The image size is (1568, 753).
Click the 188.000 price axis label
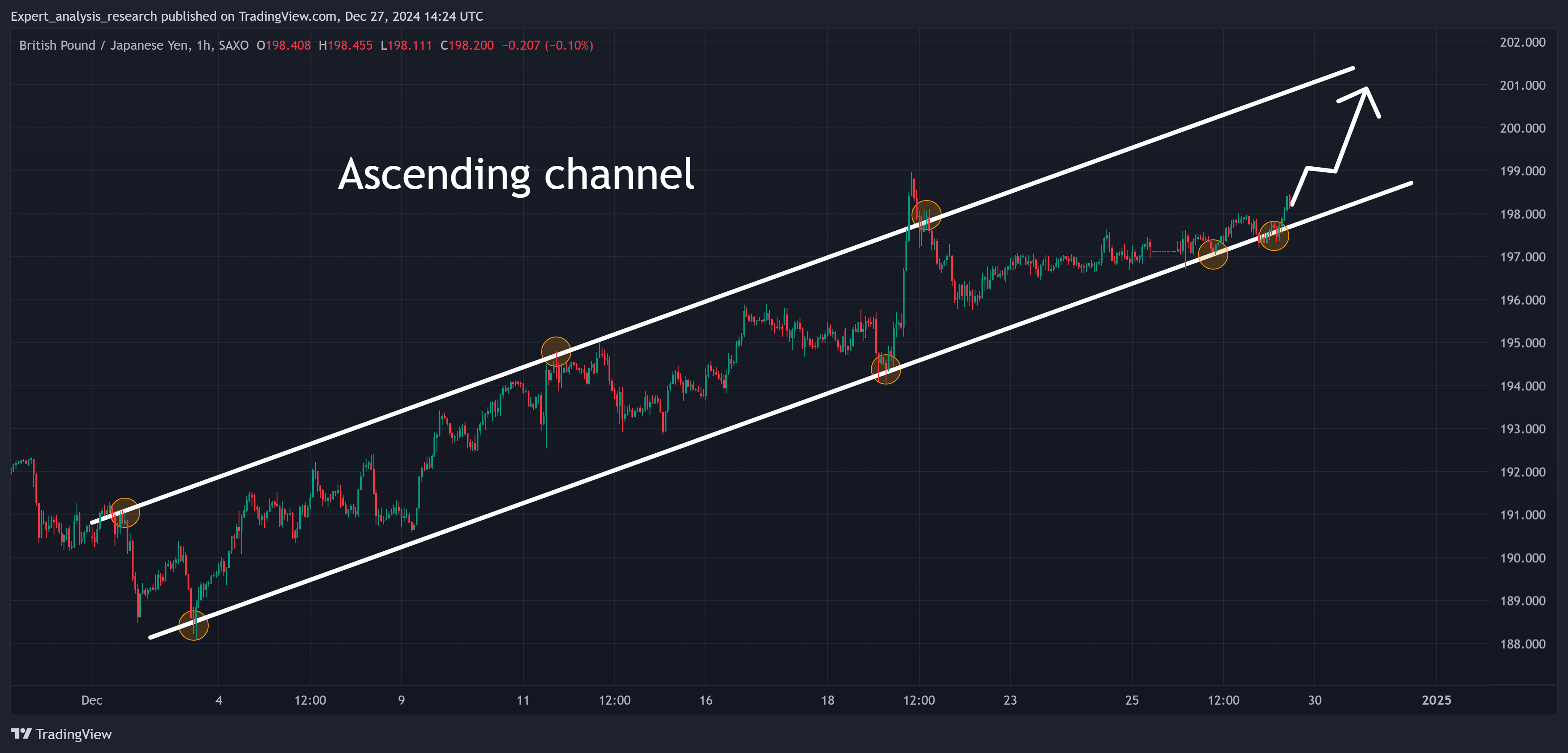click(x=1522, y=644)
